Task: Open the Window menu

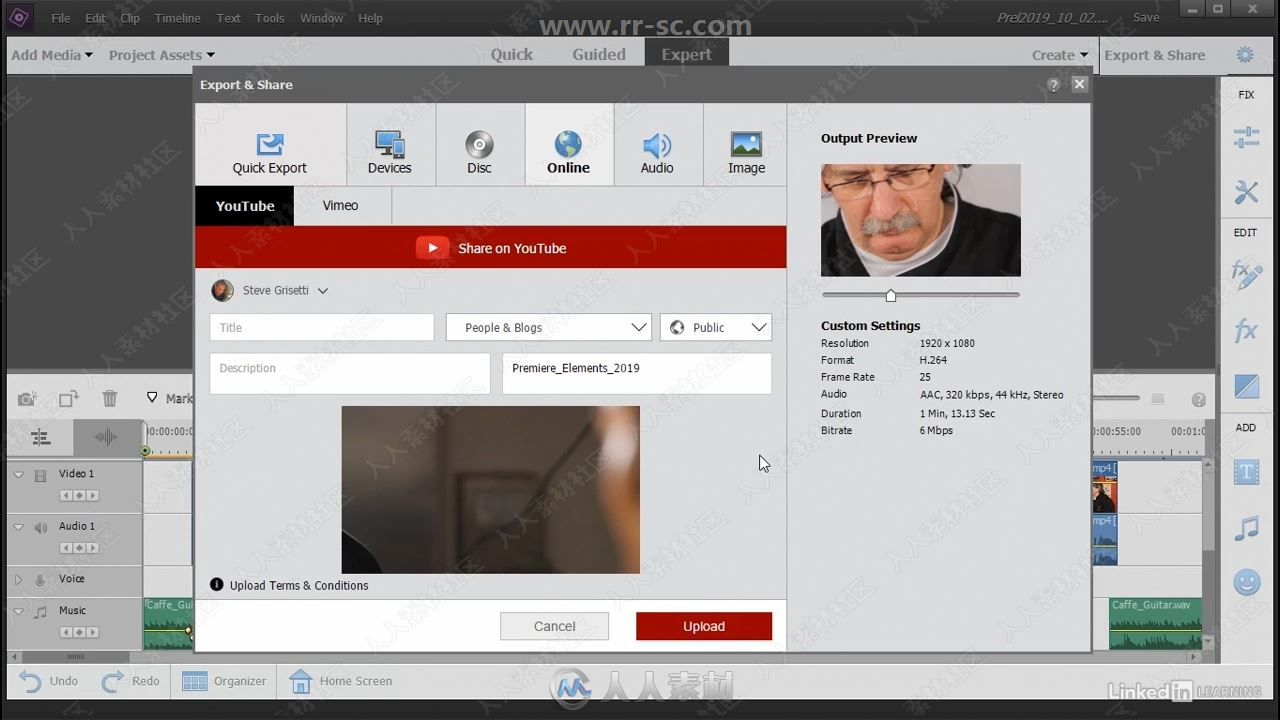Action: coord(322,18)
